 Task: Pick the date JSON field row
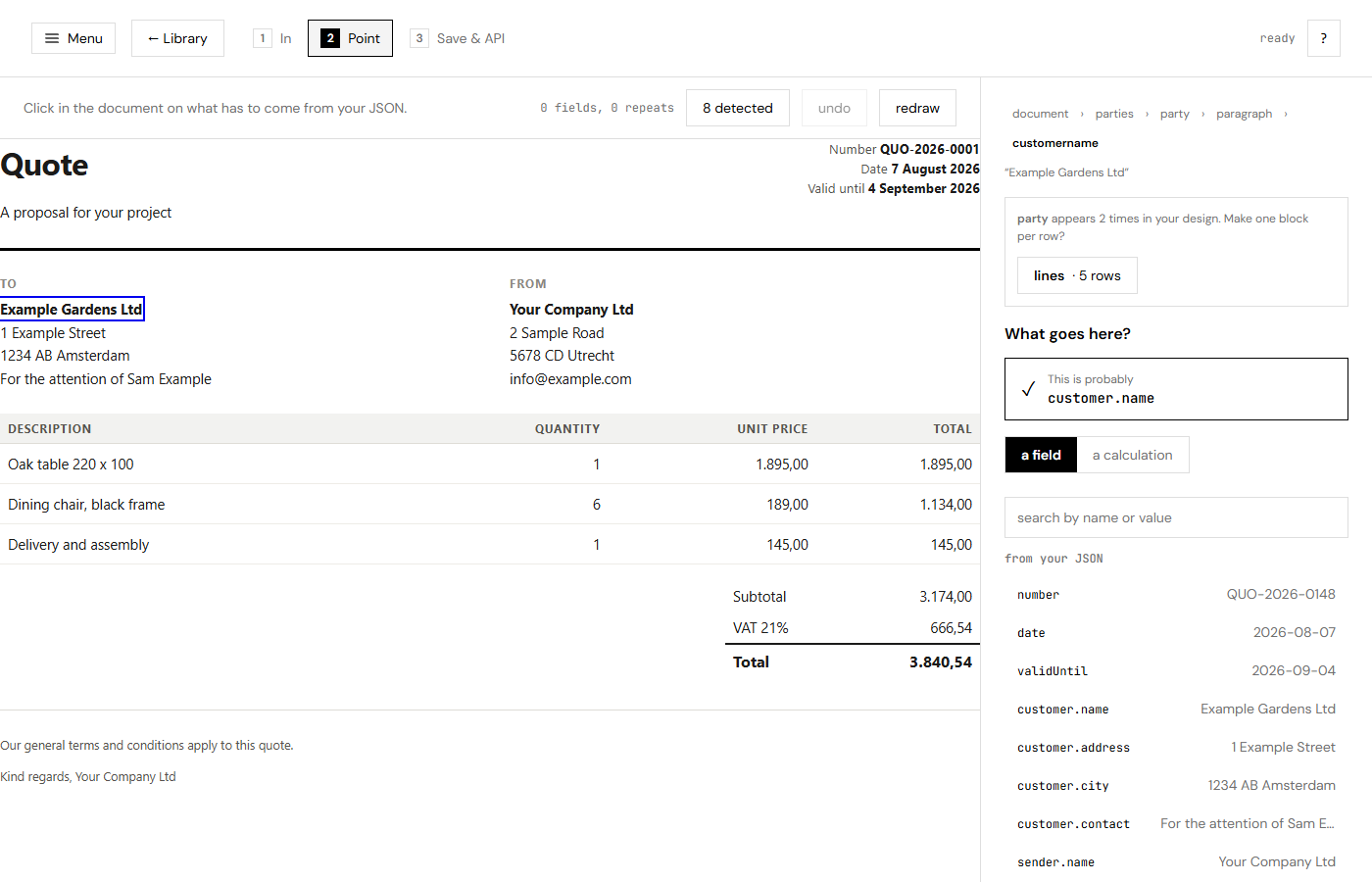[1176, 633]
